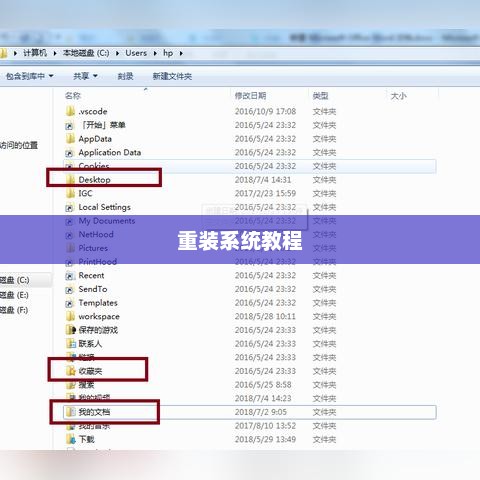Open the 共享 dropdown menu

(x=85, y=76)
